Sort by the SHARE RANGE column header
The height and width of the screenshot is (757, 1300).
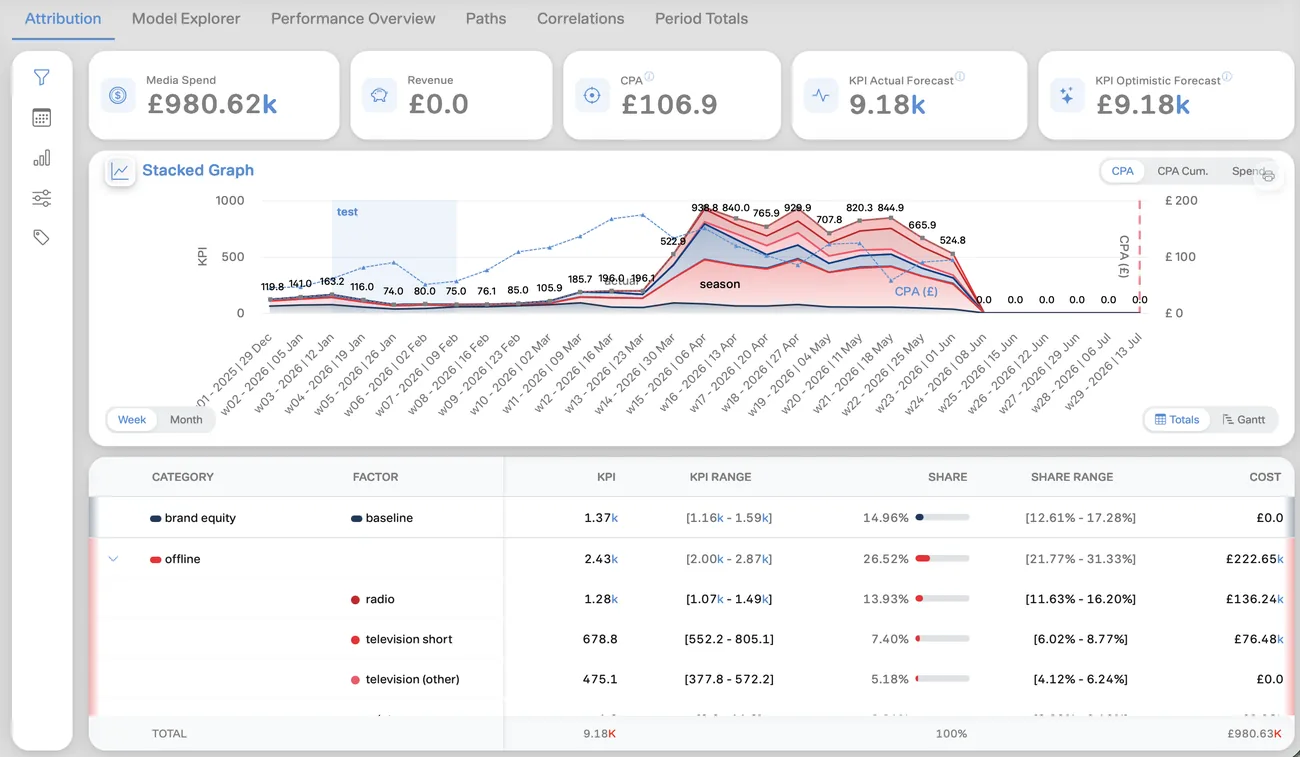pos(1072,477)
